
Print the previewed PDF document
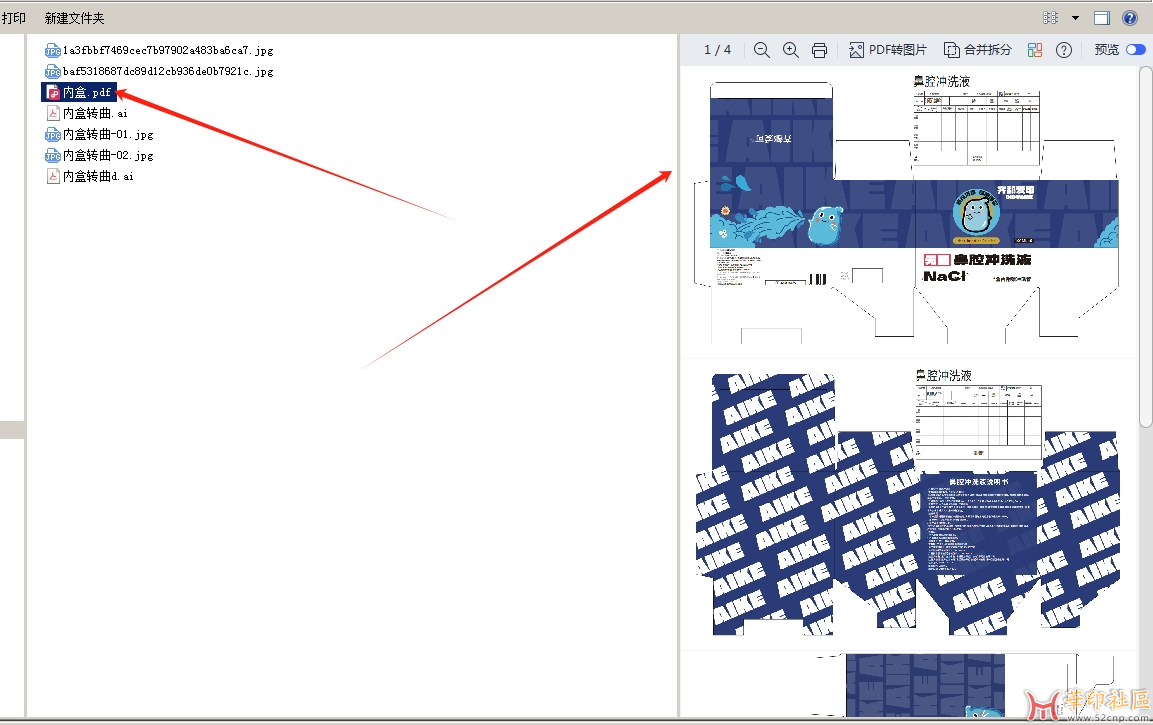819,50
